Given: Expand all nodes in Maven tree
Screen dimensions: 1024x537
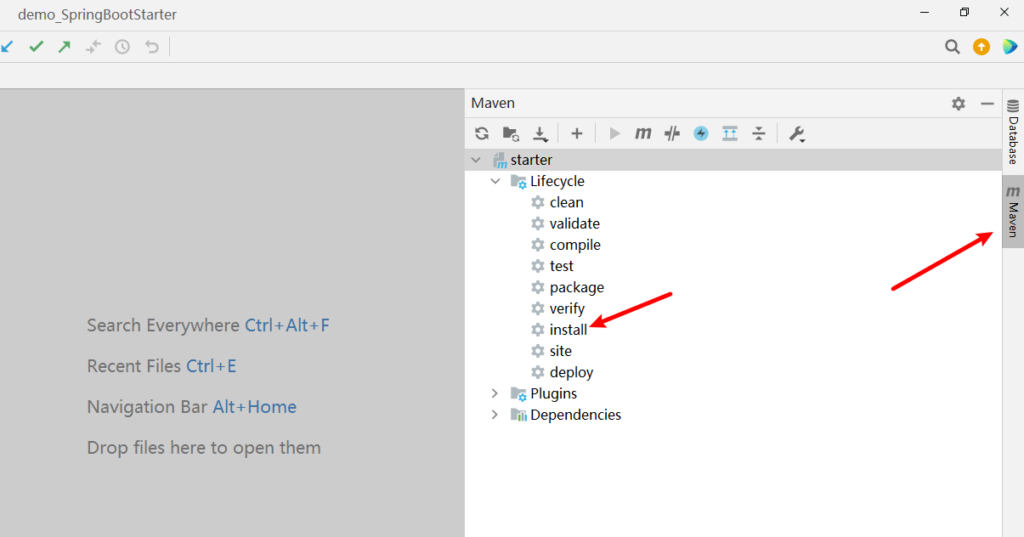Looking at the screenshot, I should pos(729,133).
